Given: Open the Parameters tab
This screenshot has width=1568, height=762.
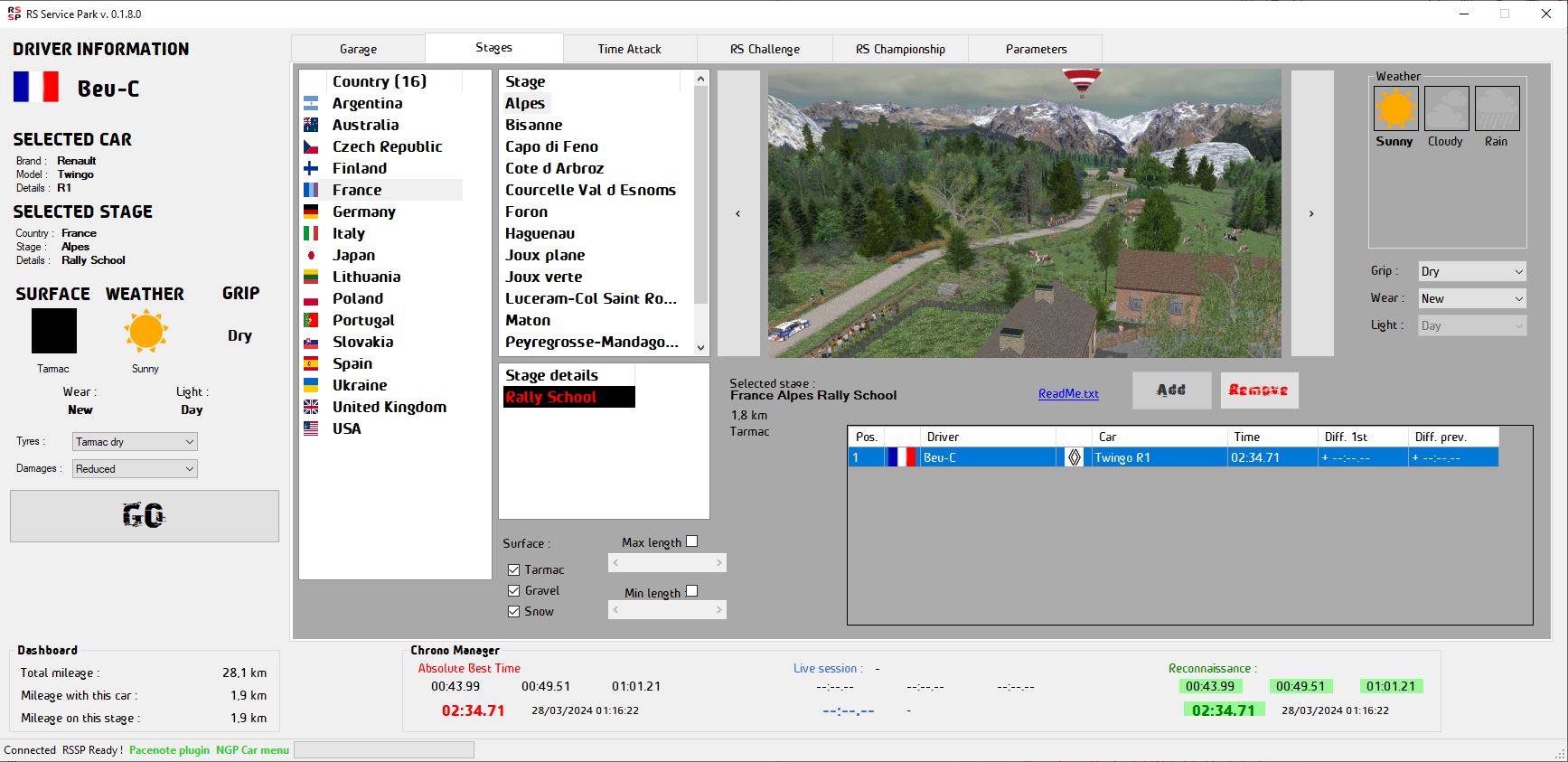Looking at the screenshot, I should [x=1036, y=49].
